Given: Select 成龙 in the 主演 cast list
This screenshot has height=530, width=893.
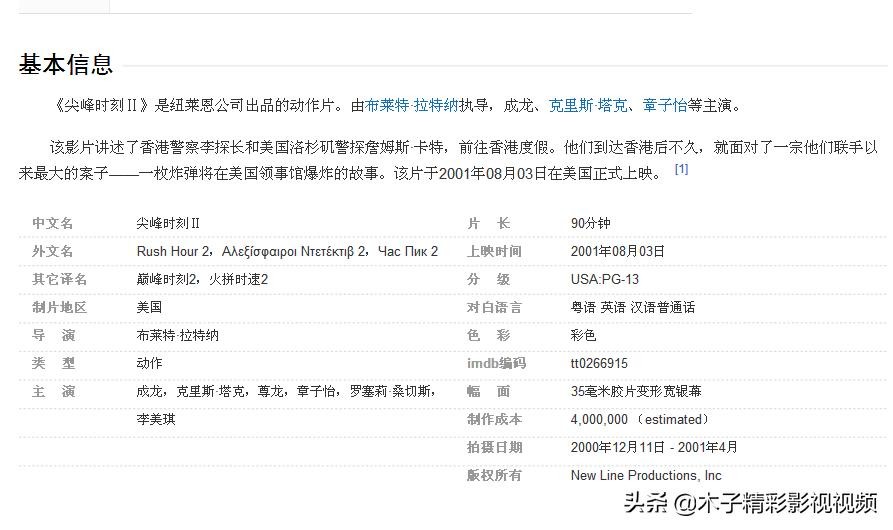Looking at the screenshot, I should coord(149,391).
